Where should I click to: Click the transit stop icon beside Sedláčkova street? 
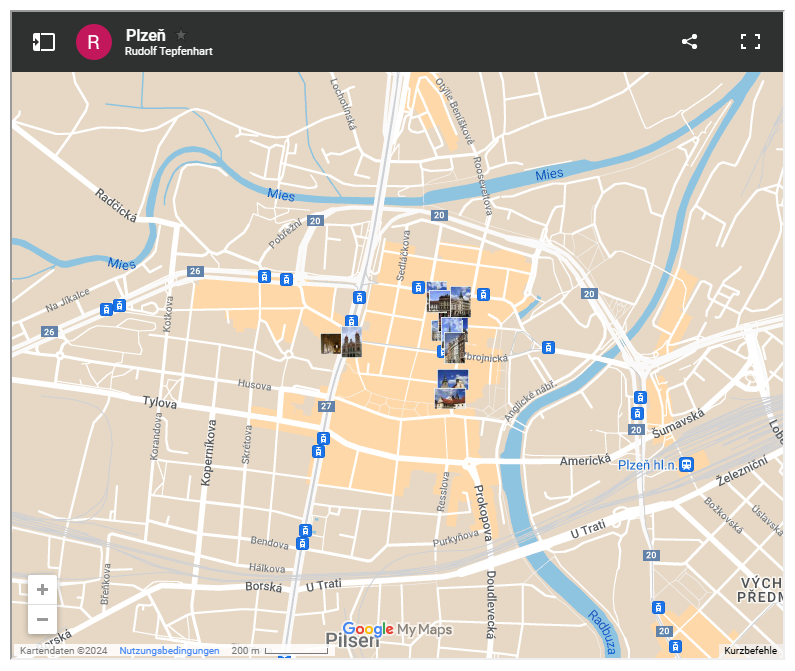[x=418, y=288]
